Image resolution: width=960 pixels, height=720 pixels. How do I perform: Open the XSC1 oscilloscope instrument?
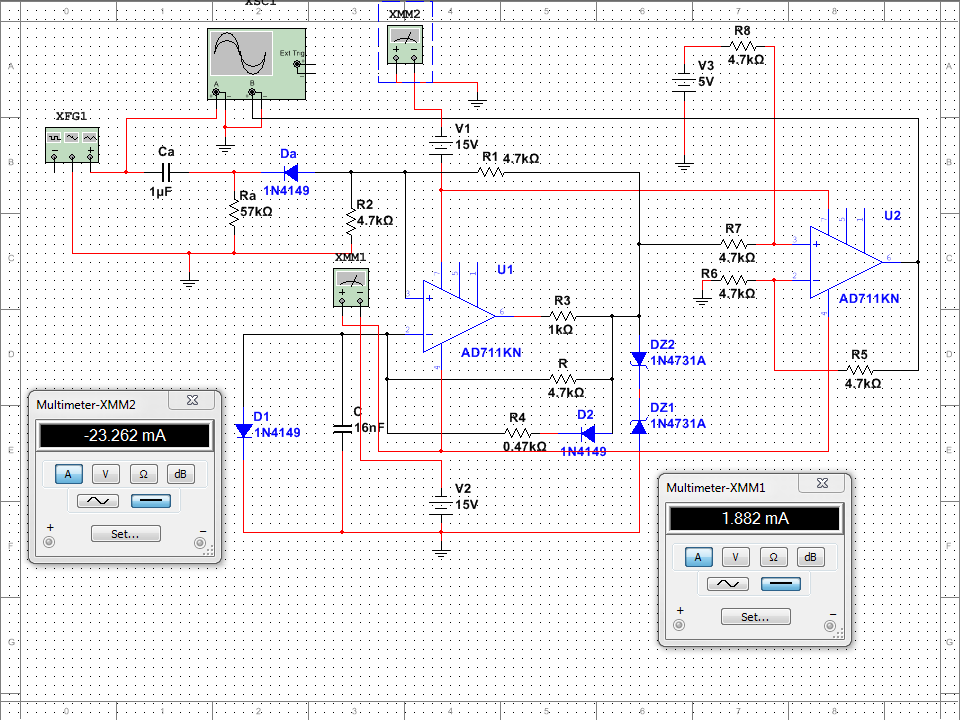[x=254, y=64]
